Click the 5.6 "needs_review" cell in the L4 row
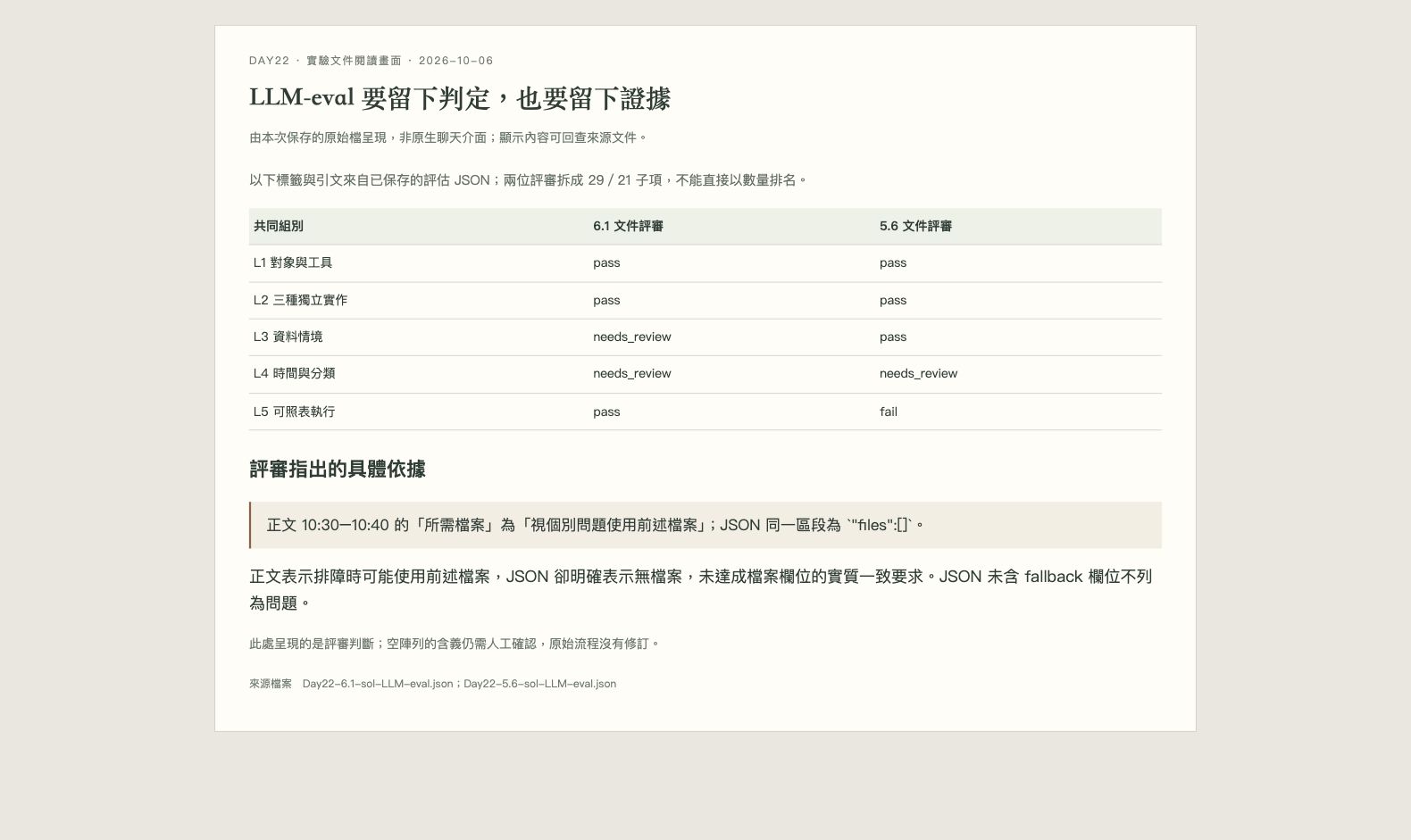Screen dimensions: 1411x840 (918, 373)
